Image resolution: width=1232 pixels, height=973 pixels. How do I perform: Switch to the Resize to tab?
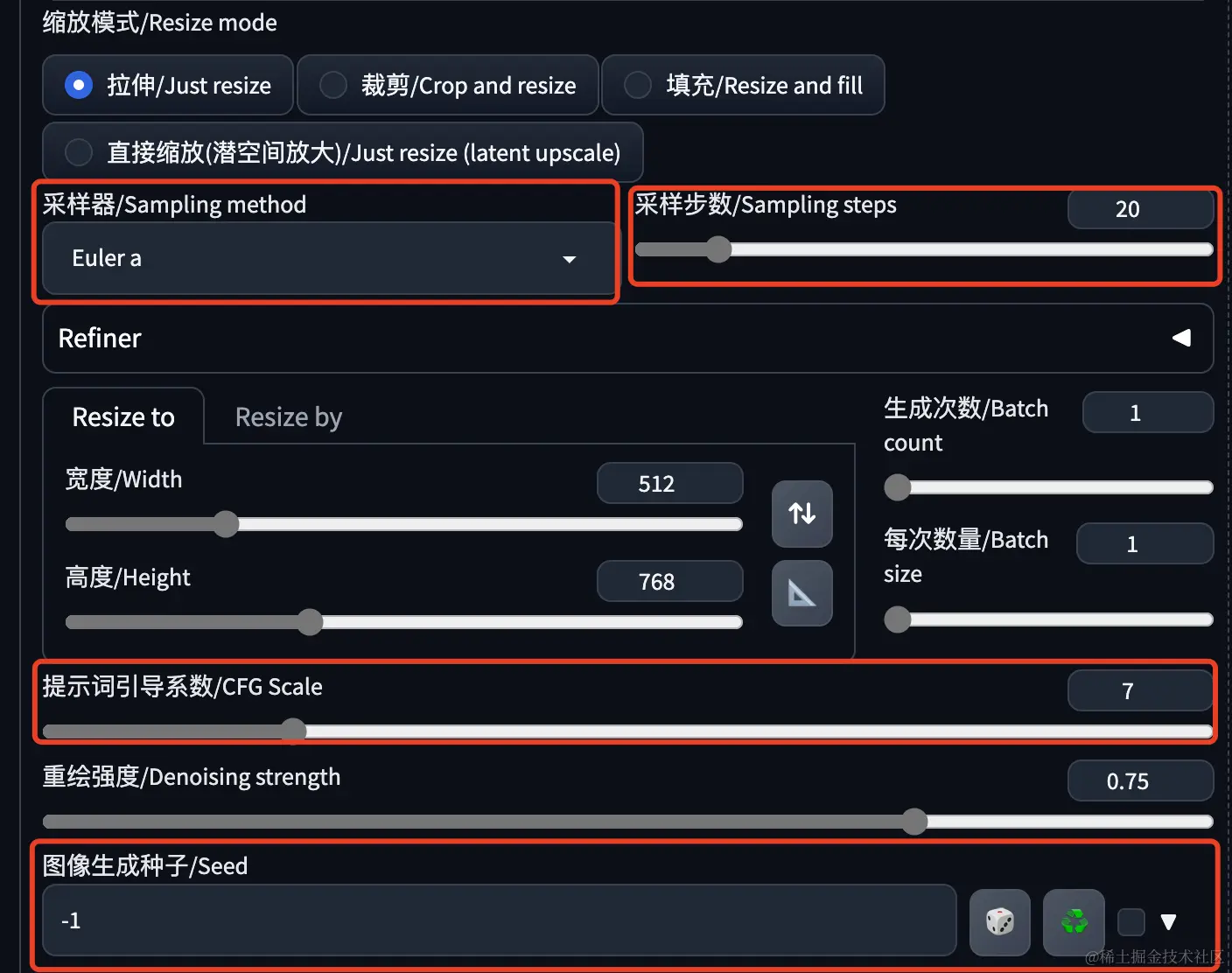pos(123,417)
